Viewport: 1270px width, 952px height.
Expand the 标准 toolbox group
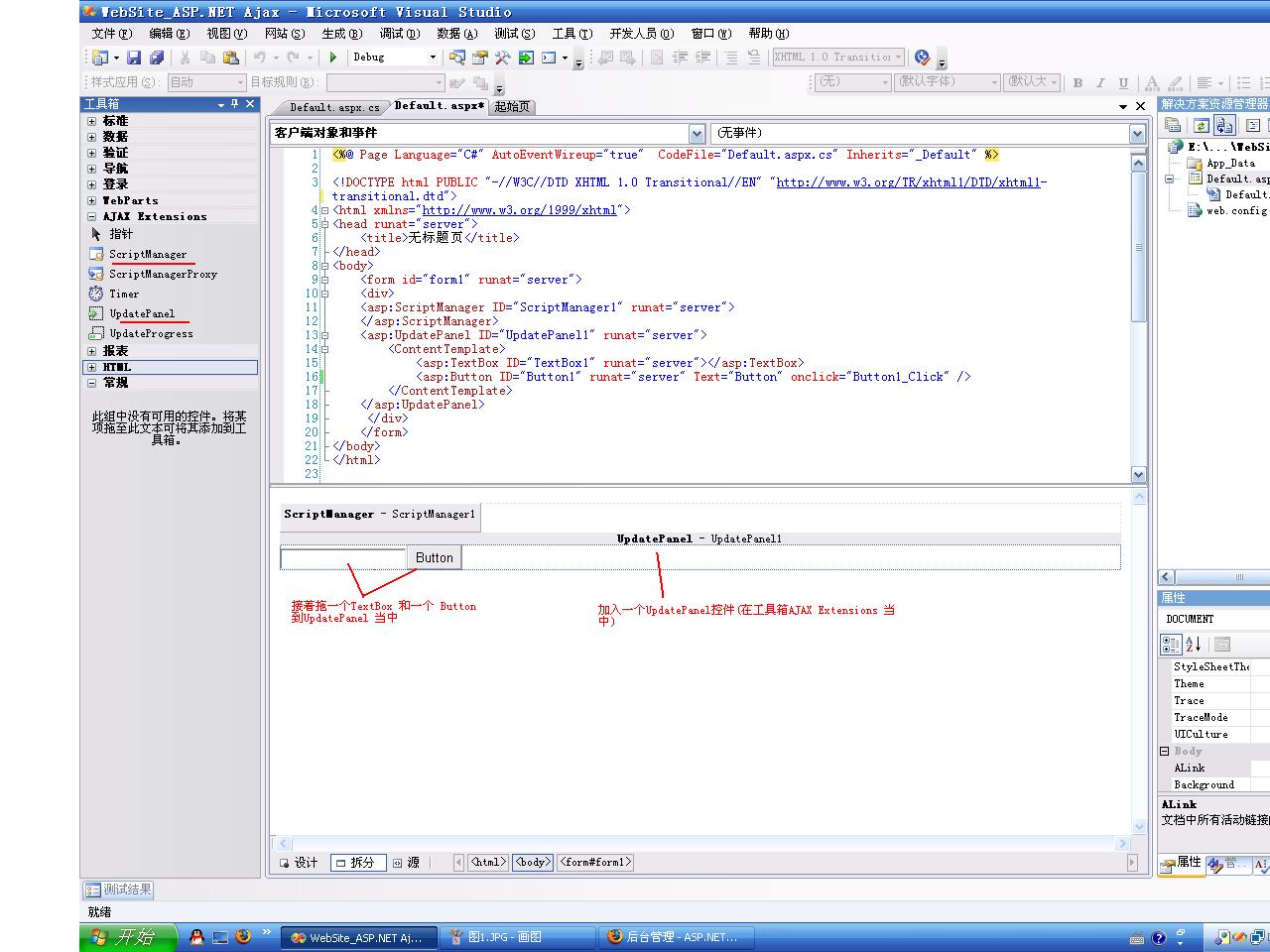(x=92, y=121)
